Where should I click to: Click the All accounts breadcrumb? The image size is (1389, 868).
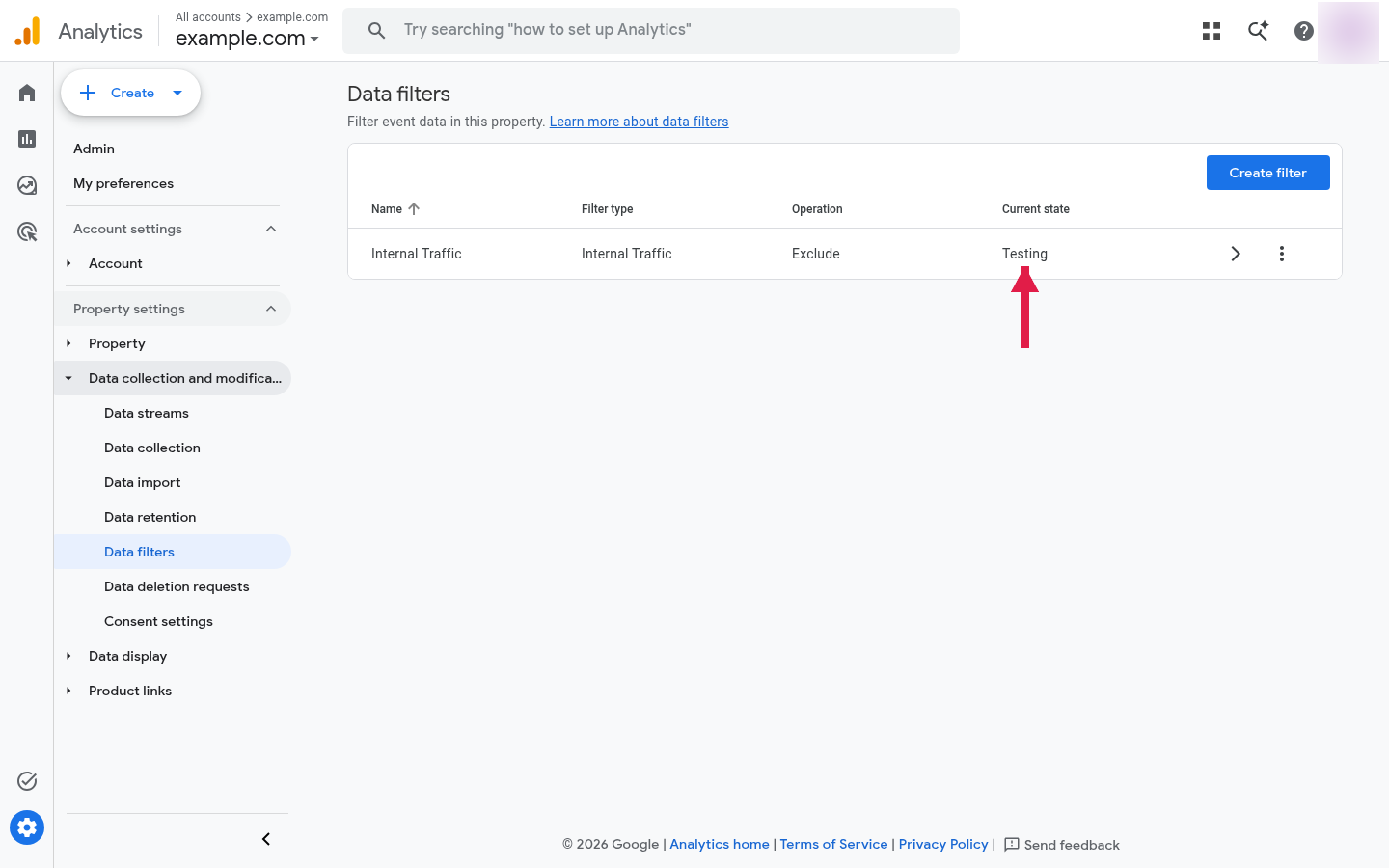pos(208,17)
